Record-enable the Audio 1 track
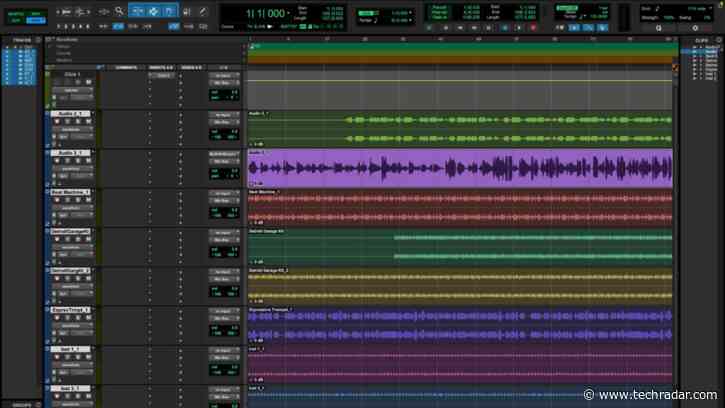 coord(57,121)
